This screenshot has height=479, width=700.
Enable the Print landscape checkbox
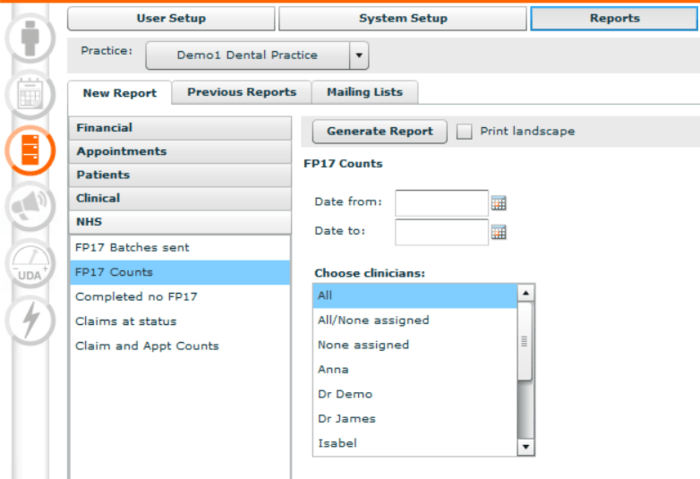tap(464, 131)
